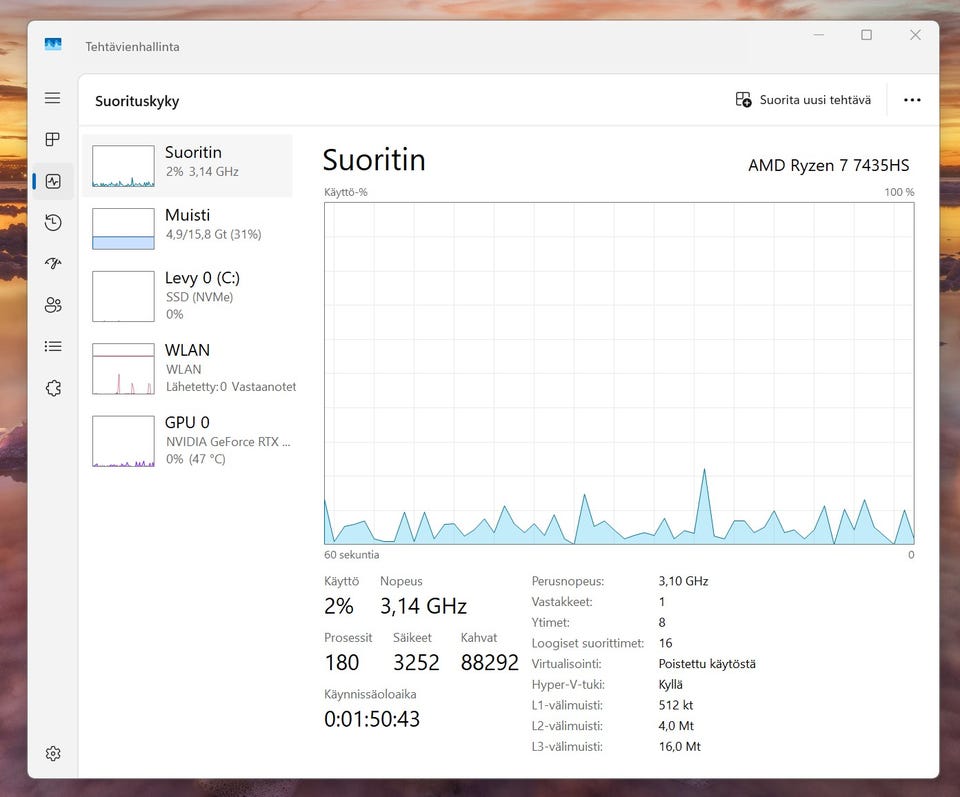Screen dimensions: 960x797
Task: Click the uptime value 0:01:50:43
Action: click(372, 719)
